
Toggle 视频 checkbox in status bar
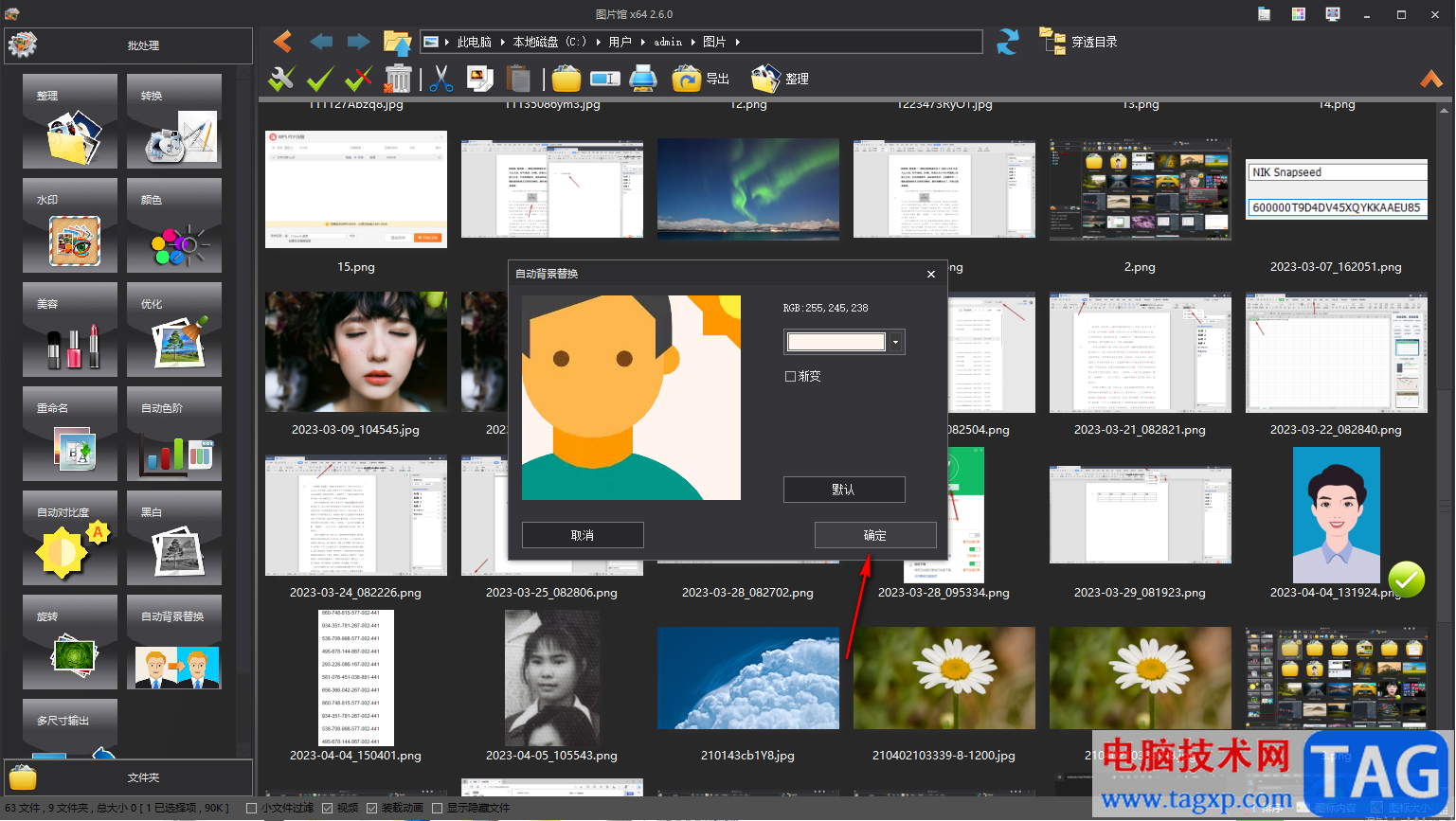(328, 809)
